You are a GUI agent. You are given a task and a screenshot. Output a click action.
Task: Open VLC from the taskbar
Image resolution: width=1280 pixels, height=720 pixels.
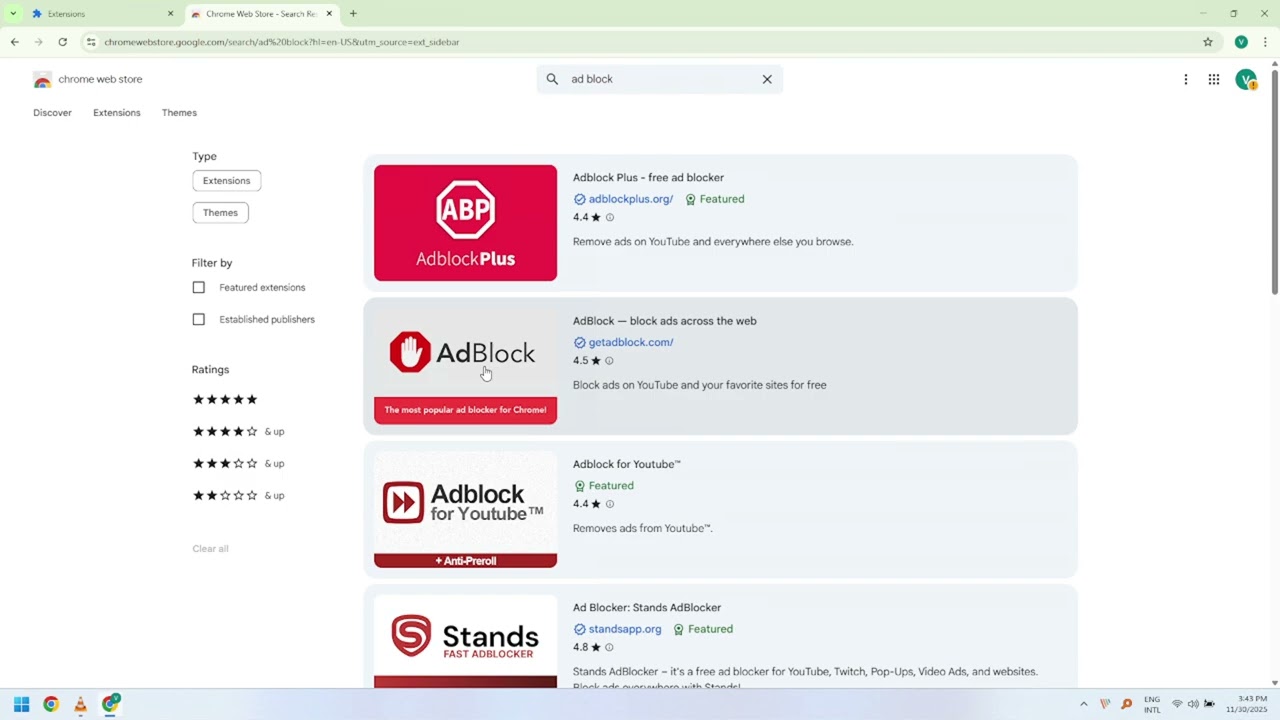coord(80,704)
